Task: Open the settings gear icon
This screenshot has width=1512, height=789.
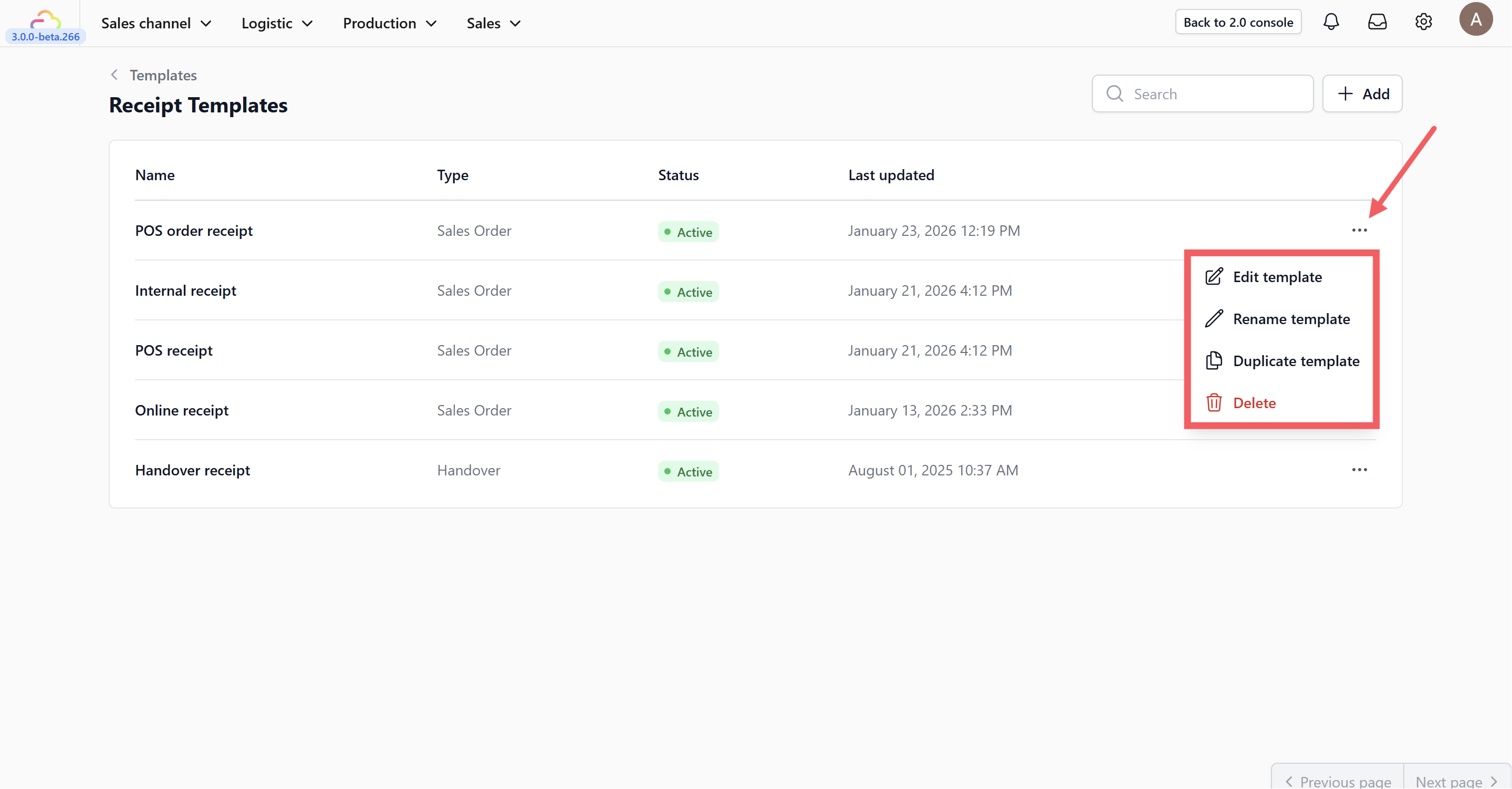Action: 1423,22
